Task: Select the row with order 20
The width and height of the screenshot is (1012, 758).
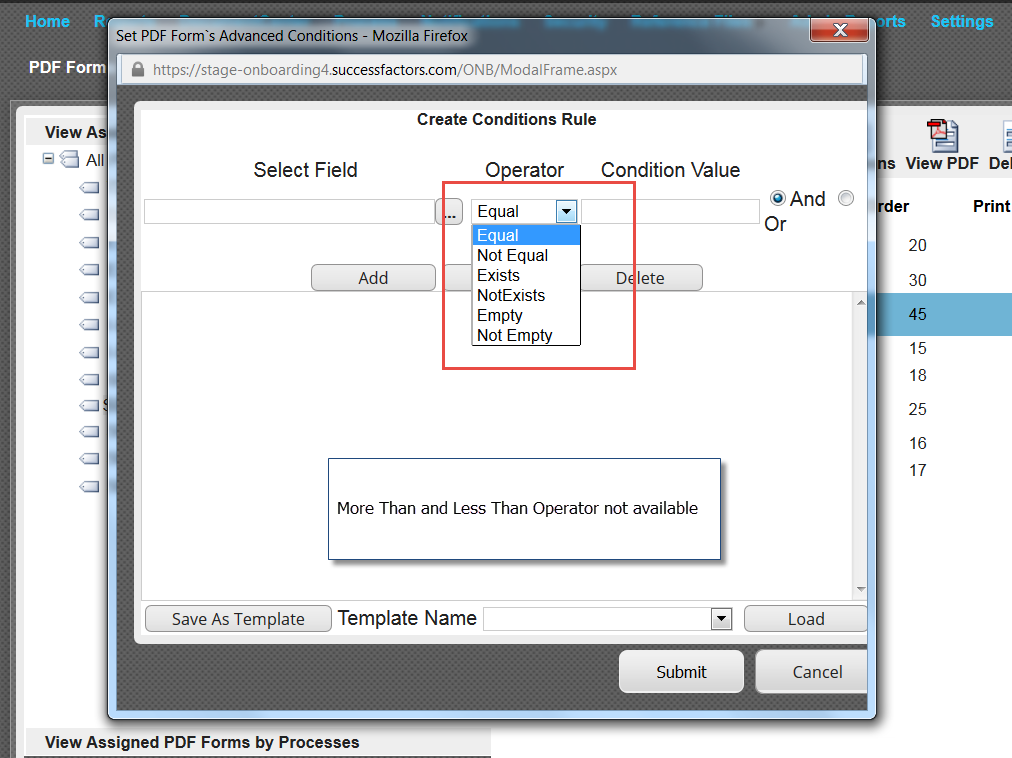Action: coord(917,245)
